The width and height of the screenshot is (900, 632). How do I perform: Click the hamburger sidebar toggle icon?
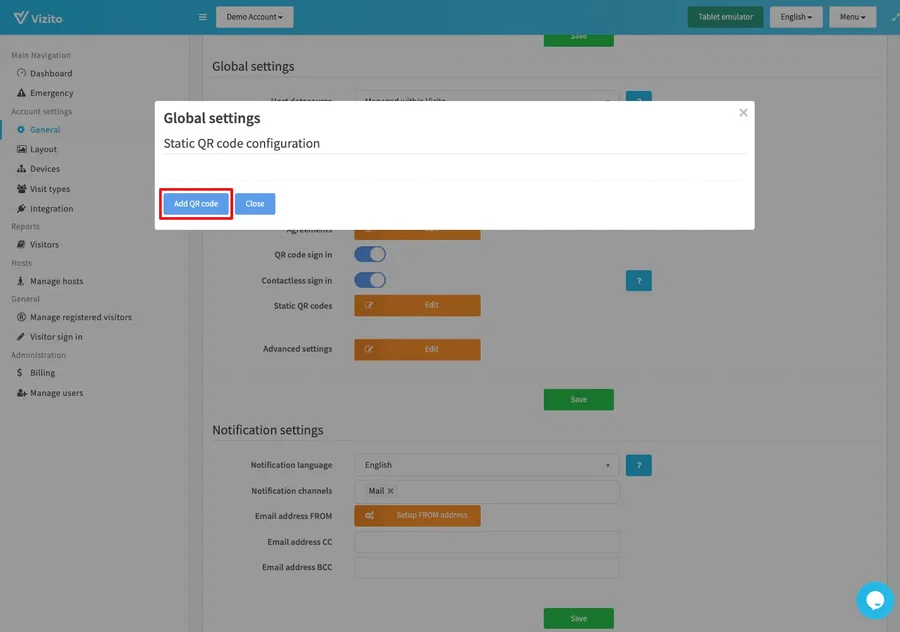point(202,17)
